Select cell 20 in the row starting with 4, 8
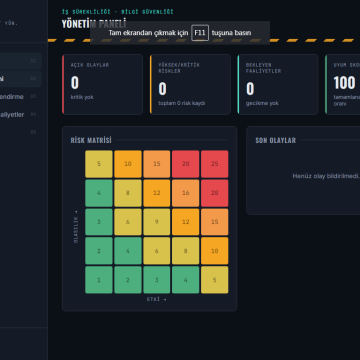360x360 pixels. click(215, 193)
